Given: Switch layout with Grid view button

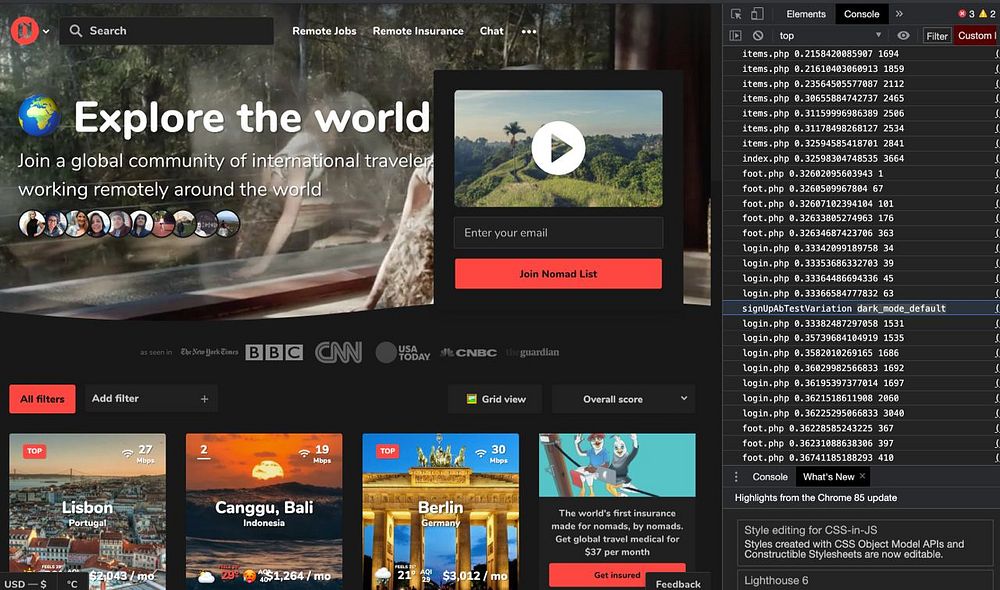Looking at the screenshot, I should click(496, 399).
